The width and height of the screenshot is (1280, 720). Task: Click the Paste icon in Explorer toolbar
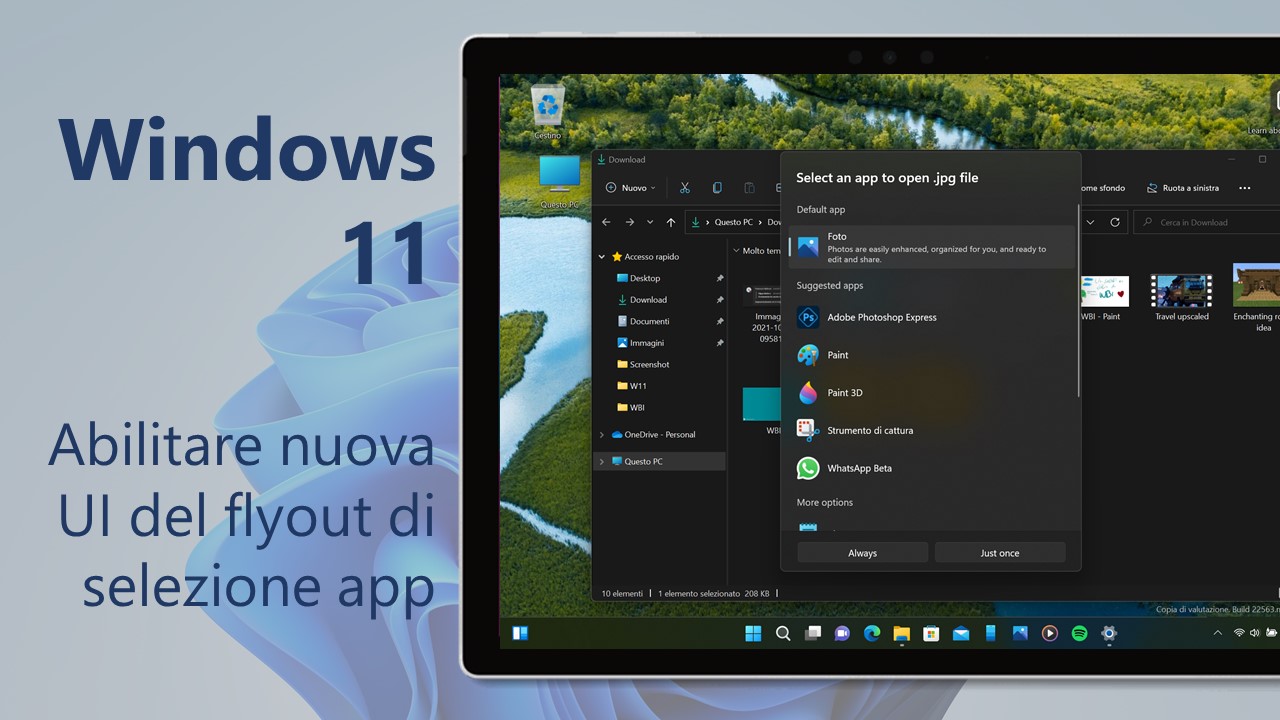pyautogui.click(x=749, y=188)
